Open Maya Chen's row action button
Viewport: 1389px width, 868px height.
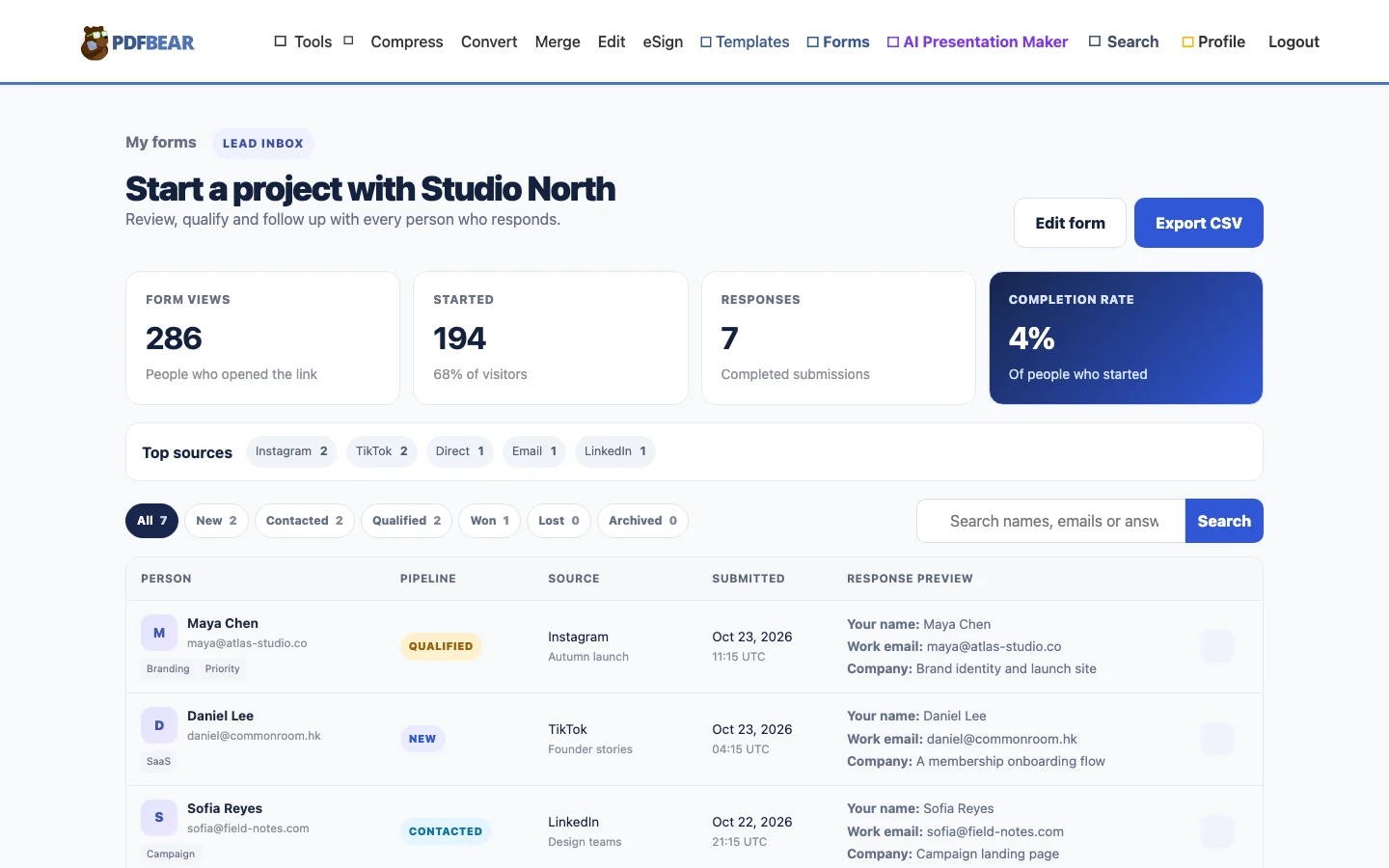click(1217, 646)
